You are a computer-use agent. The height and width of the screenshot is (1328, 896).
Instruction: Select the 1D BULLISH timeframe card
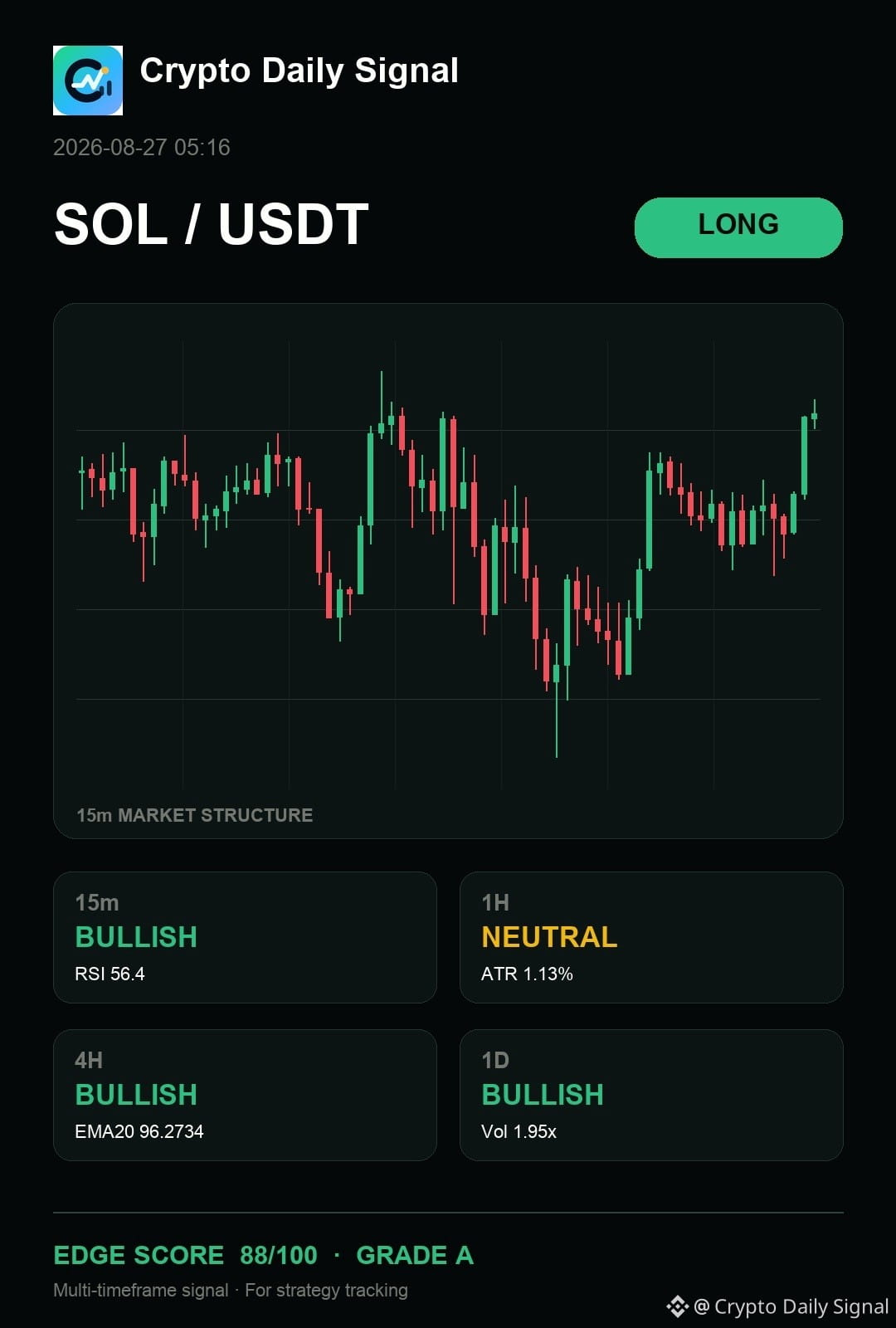[x=651, y=1095]
